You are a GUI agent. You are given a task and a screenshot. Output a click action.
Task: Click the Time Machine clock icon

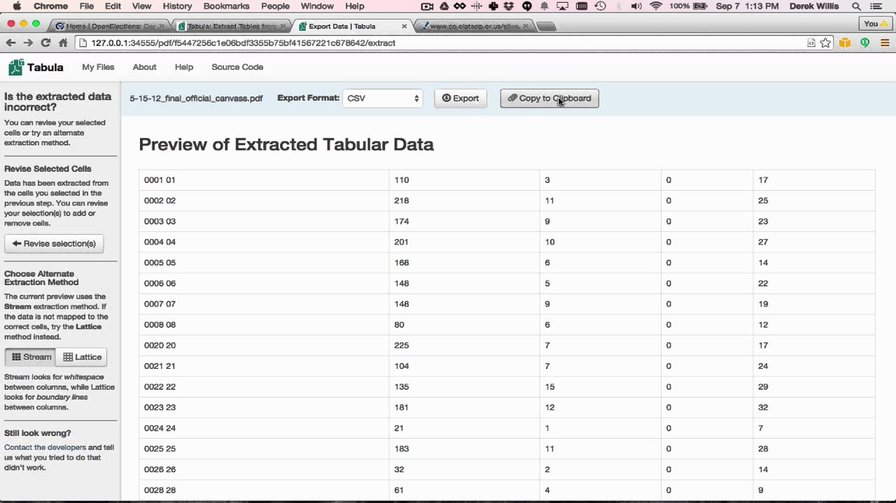[x=600, y=6]
